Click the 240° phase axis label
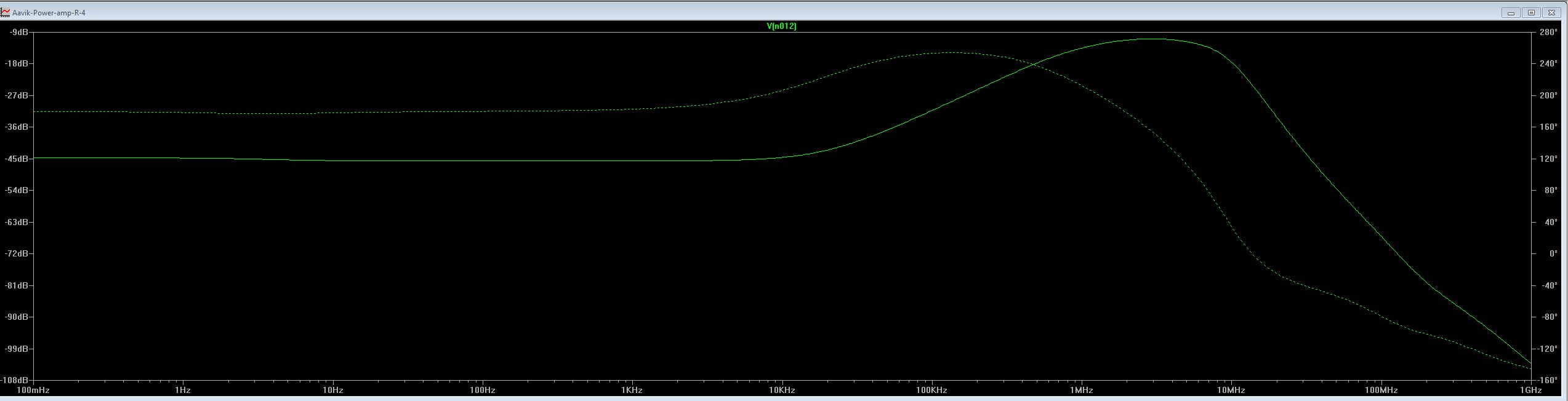The image size is (1568, 401). click(x=1548, y=63)
